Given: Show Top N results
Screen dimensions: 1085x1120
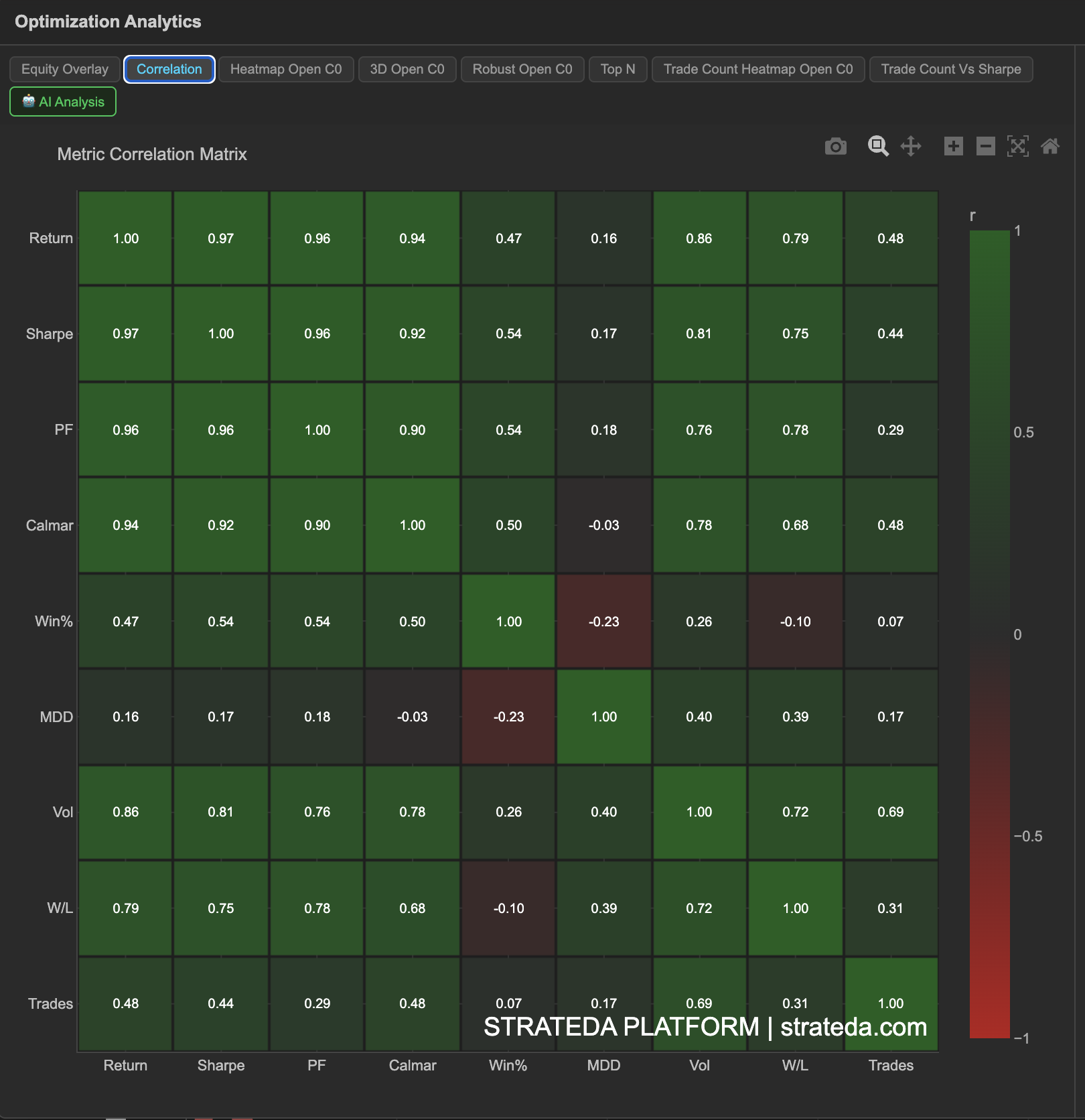Looking at the screenshot, I should (x=617, y=69).
